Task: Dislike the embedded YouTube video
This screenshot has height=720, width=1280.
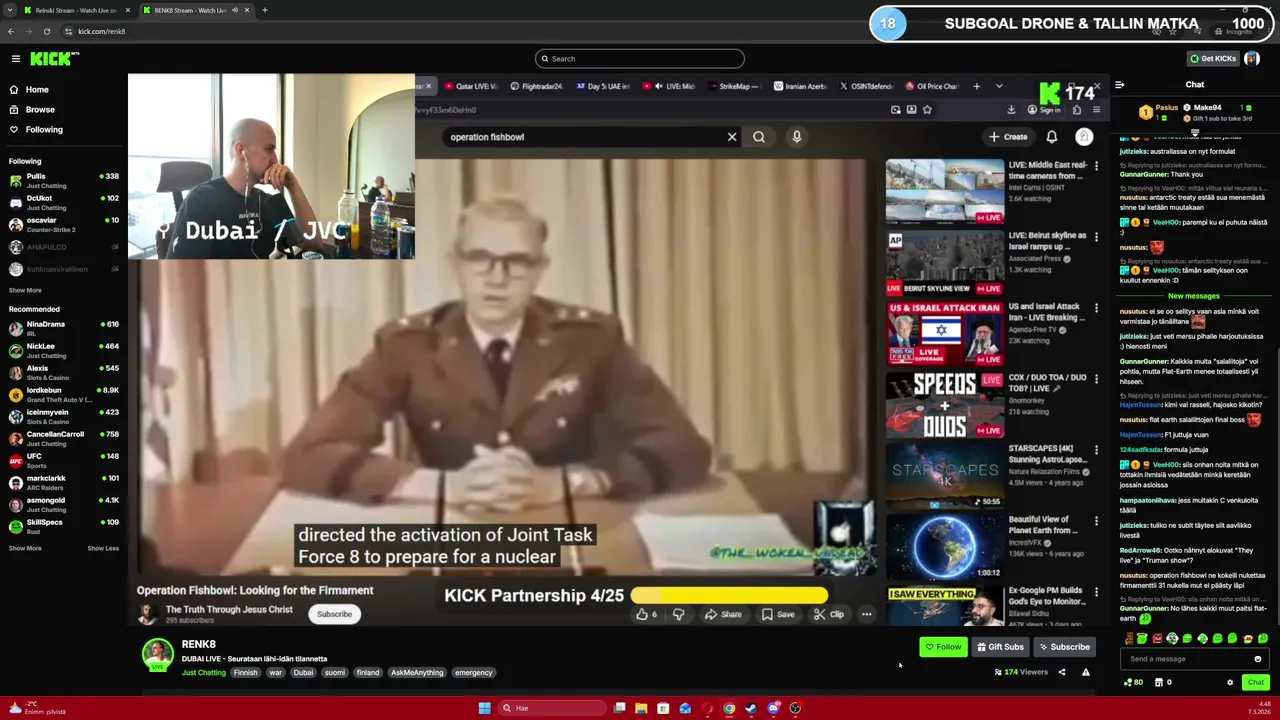Action: click(x=679, y=614)
